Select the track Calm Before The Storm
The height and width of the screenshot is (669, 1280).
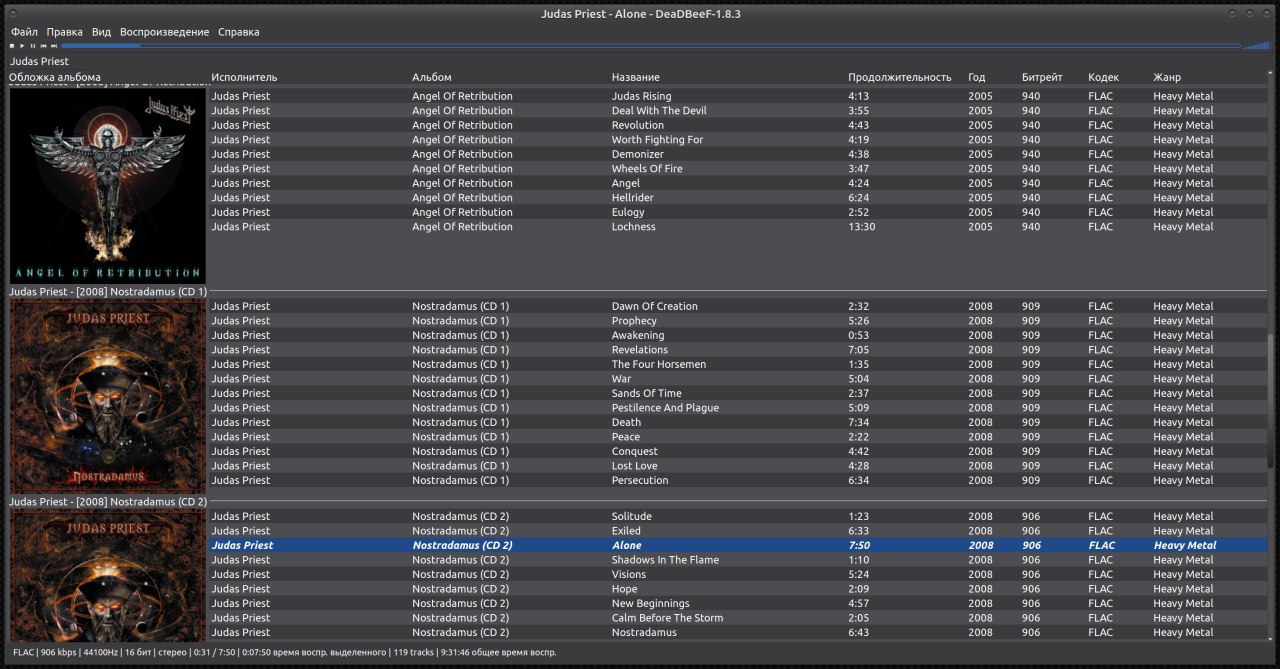738,618
